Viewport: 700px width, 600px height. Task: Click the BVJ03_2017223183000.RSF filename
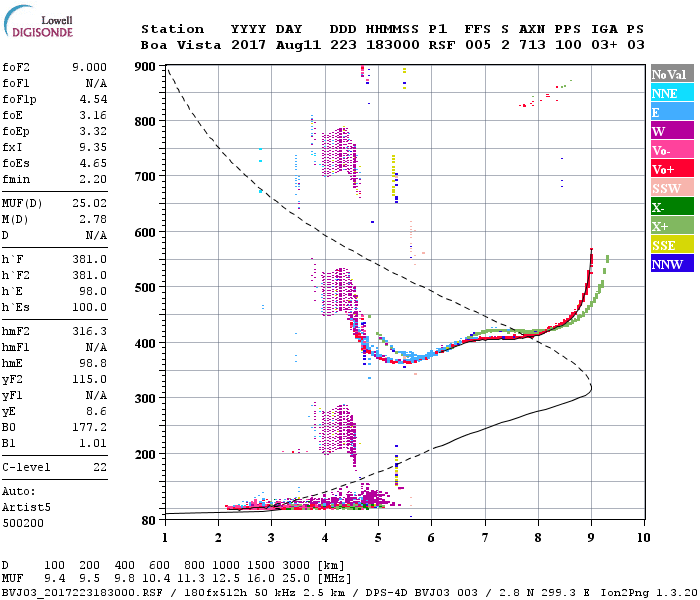[82, 592]
